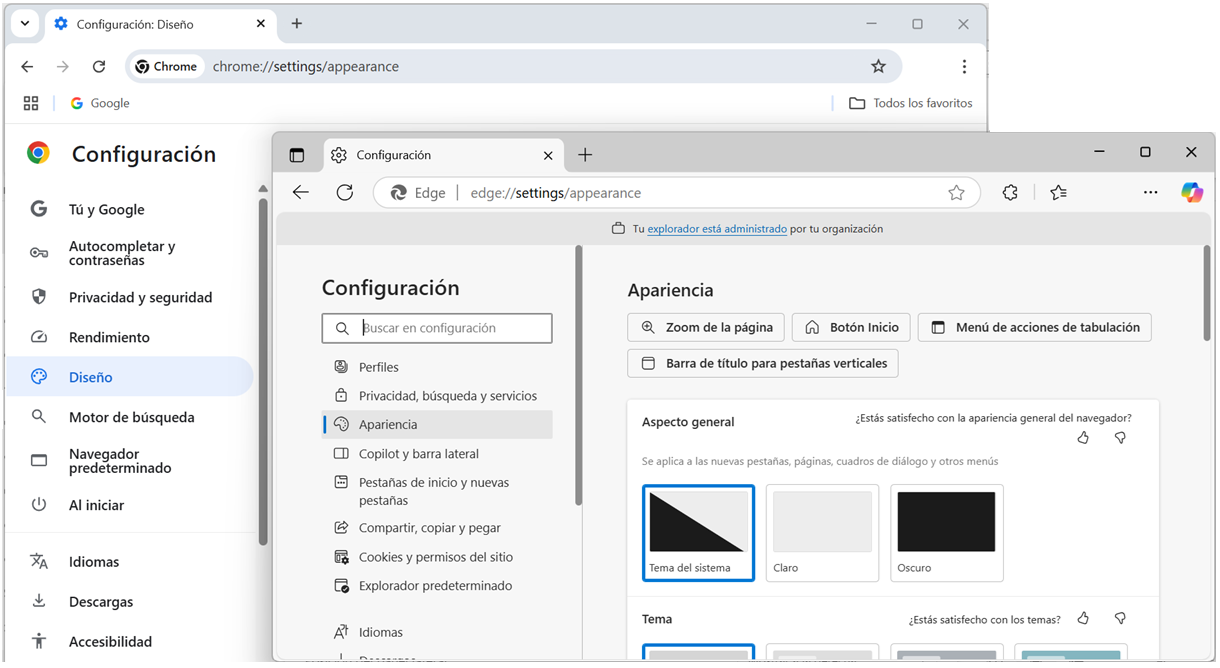Select the teal theme swatch under Tema
The height and width of the screenshot is (668, 1220).
click(1071, 653)
